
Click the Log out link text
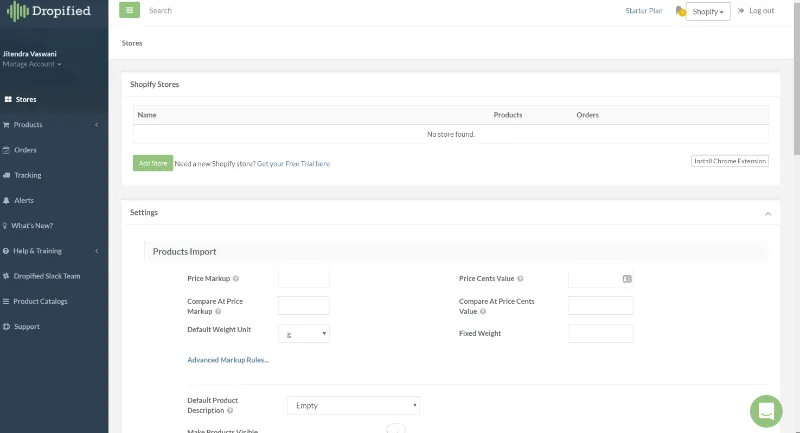[x=761, y=11]
